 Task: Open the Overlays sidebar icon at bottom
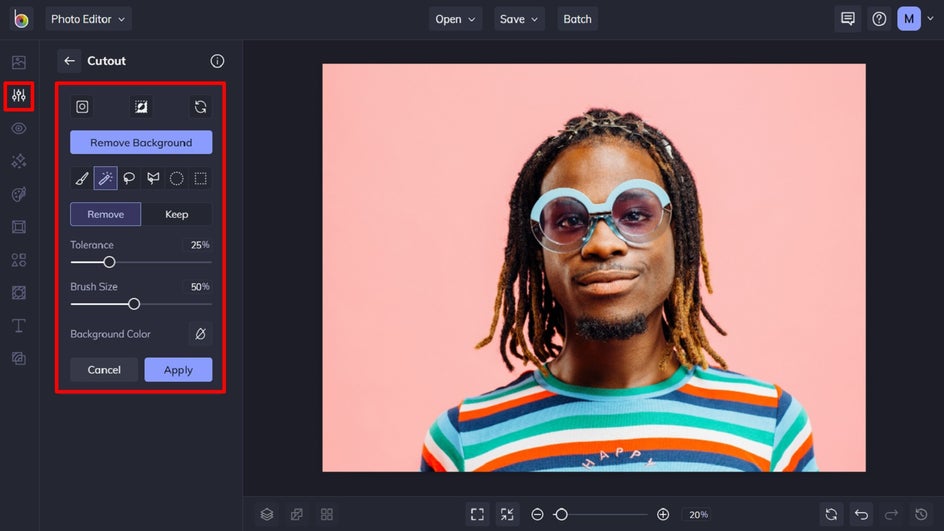click(19, 358)
